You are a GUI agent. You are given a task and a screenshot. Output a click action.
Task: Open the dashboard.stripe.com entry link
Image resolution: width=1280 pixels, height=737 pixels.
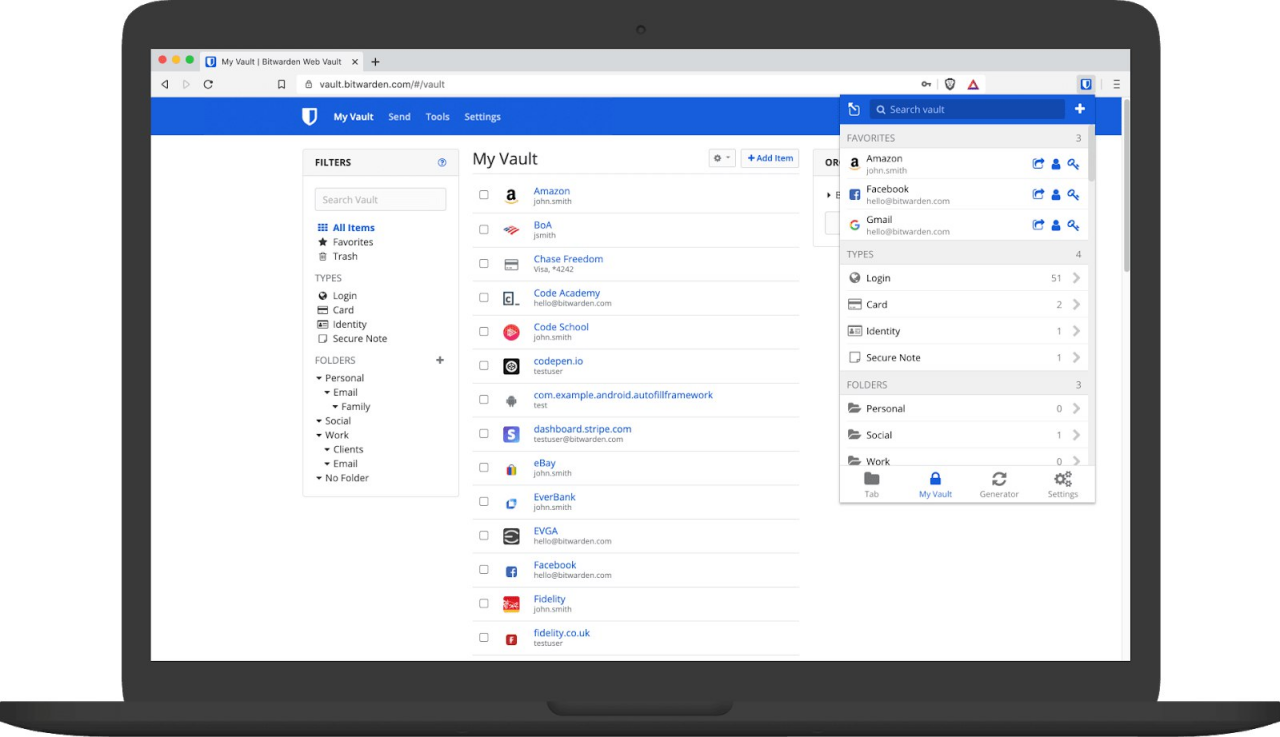pyautogui.click(x=582, y=429)
